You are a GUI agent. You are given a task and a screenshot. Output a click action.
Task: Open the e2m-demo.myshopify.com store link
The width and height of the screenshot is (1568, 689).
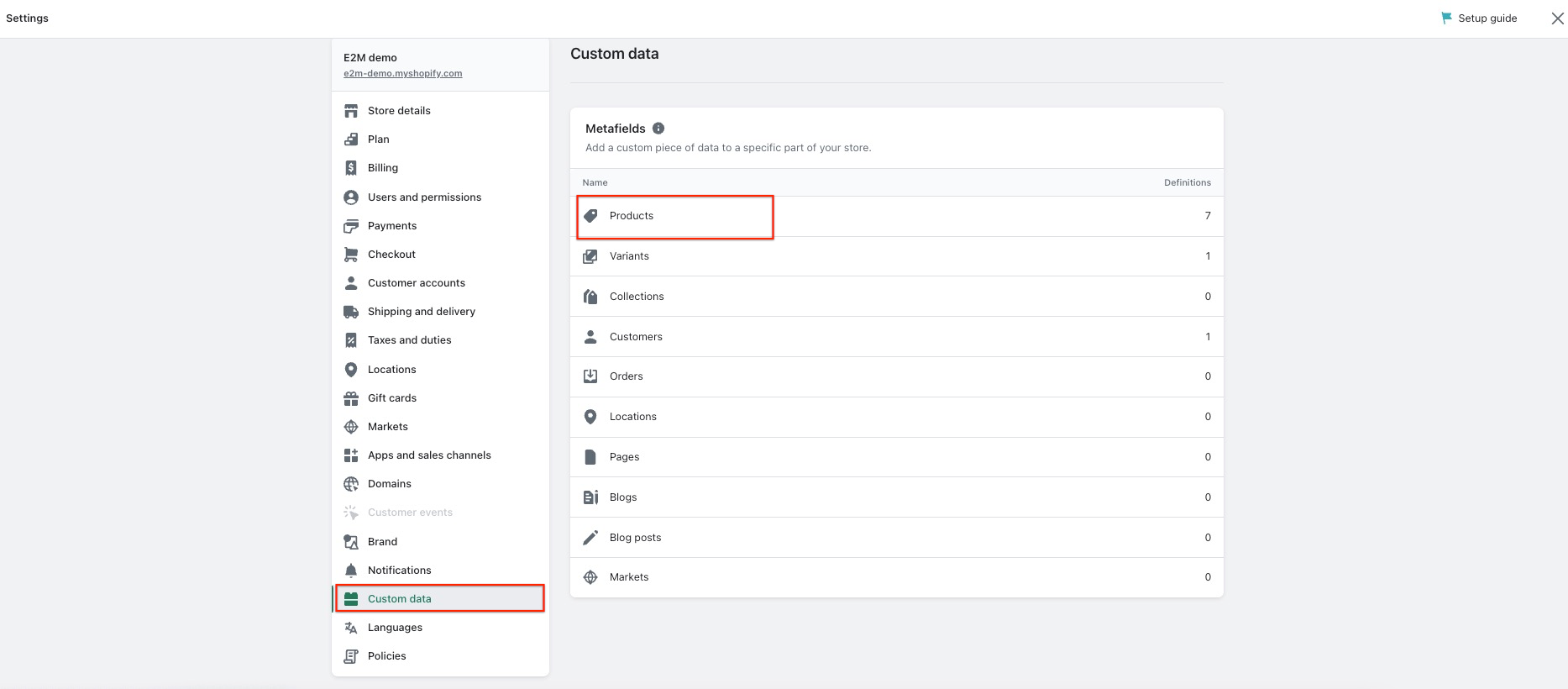[402, 74]
